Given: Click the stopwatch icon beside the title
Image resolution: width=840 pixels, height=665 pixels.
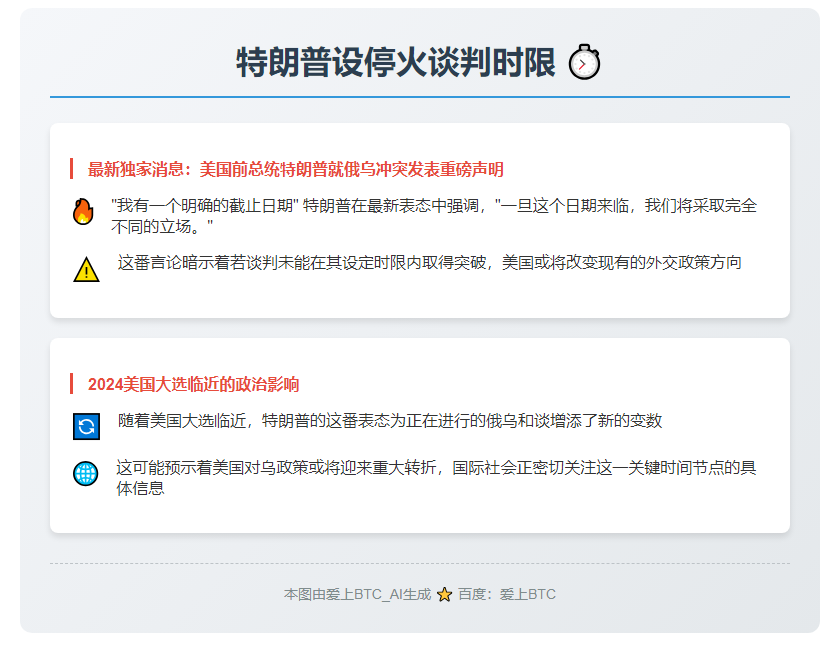Looking at the screenshot, I should [x=584, y=62].
